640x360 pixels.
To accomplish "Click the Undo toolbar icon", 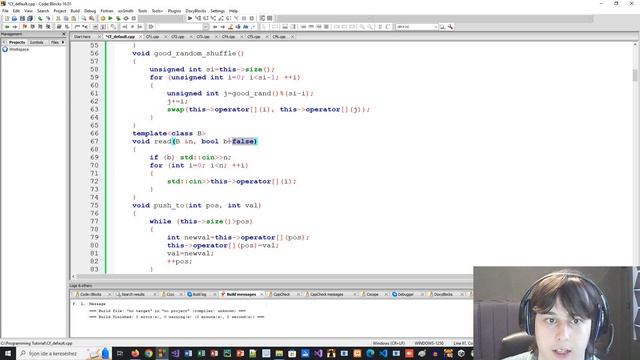I will tap(40, 18).
